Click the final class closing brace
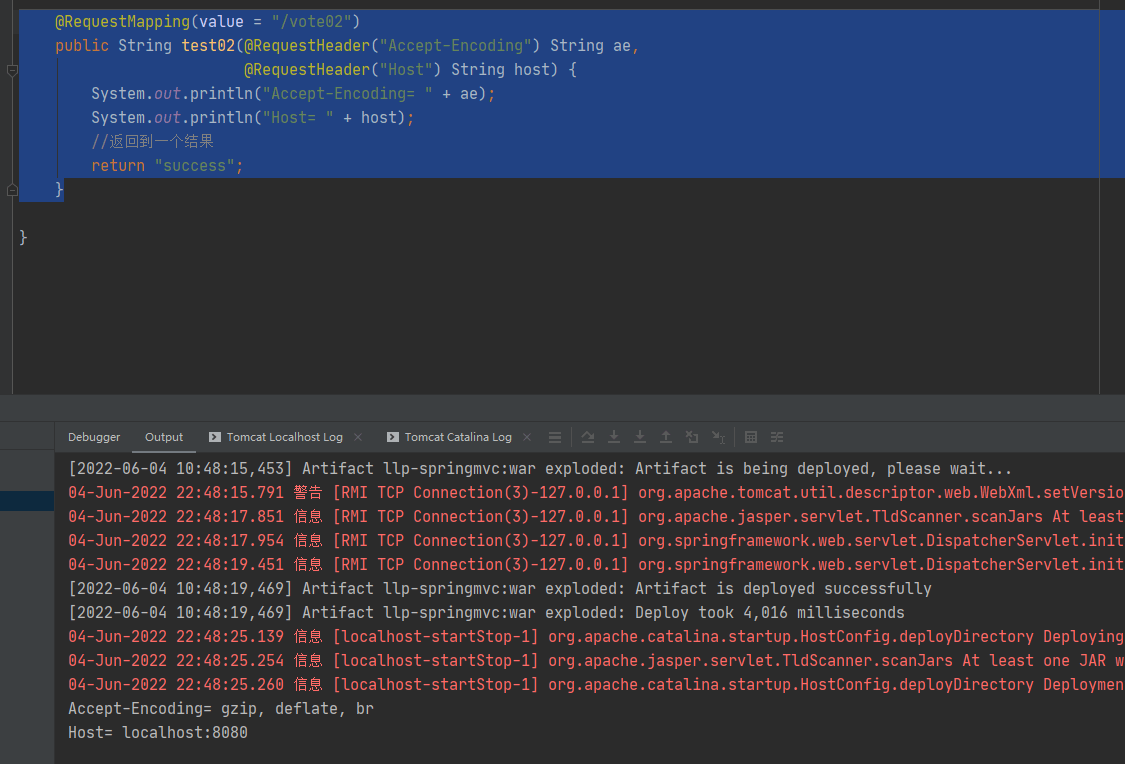Screen dimensions: 1125x764 23,237
